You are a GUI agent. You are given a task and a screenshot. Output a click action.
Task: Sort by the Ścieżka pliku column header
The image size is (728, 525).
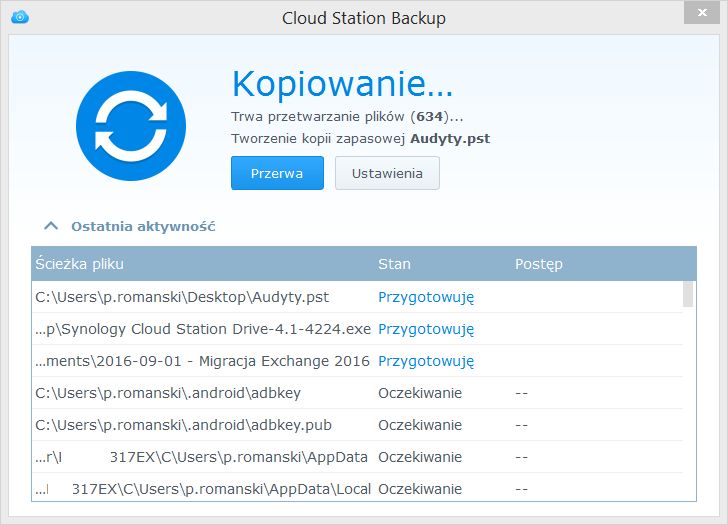pos(79,264)
